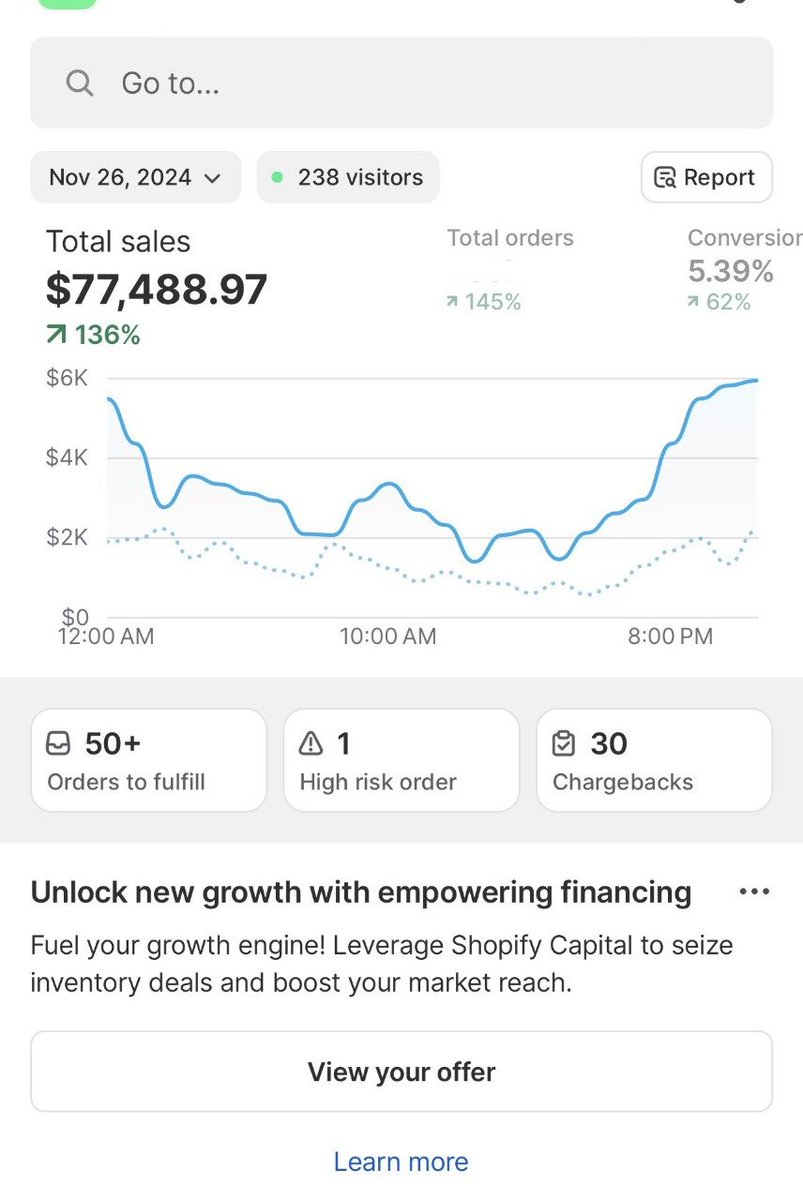Open the Nov 26, 2024 date dropdown
Viewport: 803px width, 1200px height.
pos(135,178)
